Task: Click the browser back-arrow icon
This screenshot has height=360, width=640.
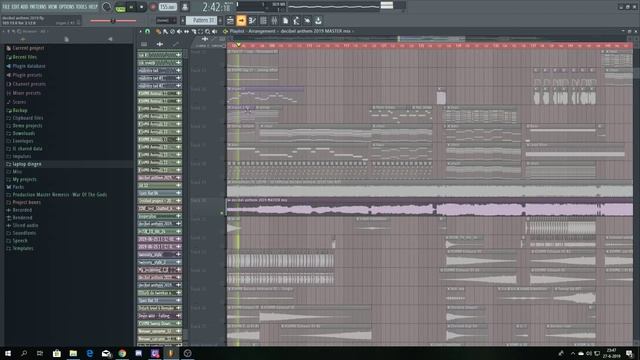Action: tap(110, 39)
